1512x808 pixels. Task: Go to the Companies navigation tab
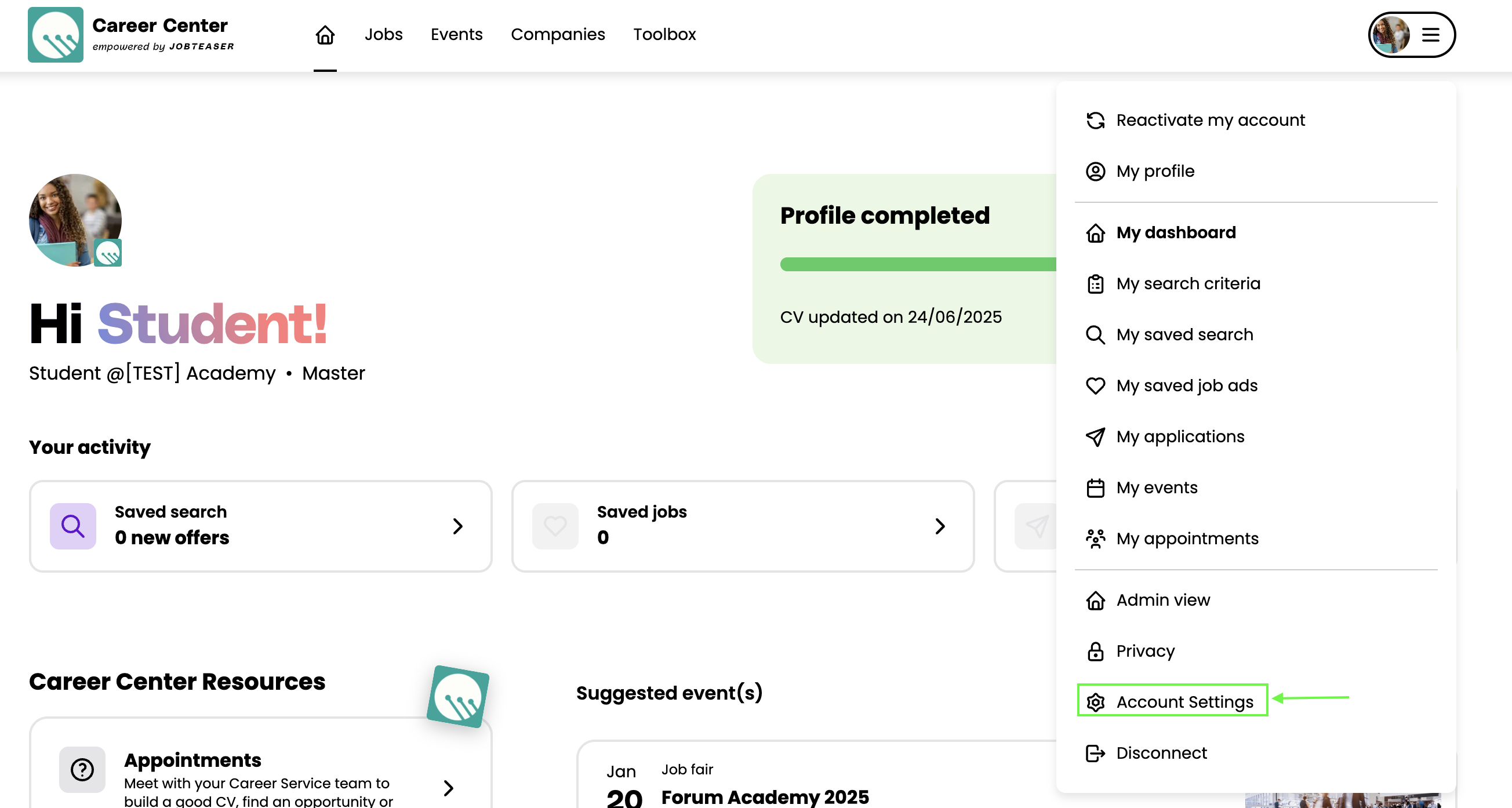[x=558, y=35]
